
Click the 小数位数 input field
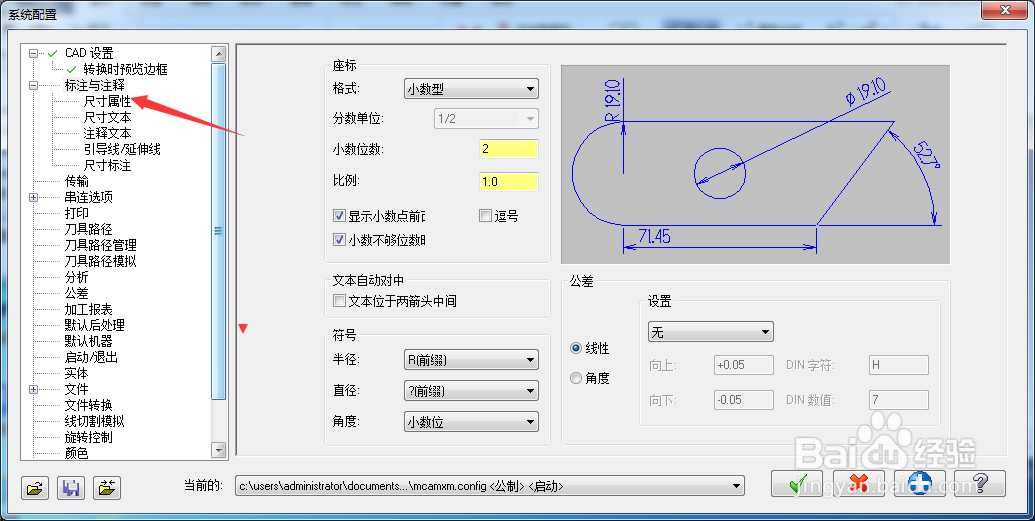tap(508, 149)
